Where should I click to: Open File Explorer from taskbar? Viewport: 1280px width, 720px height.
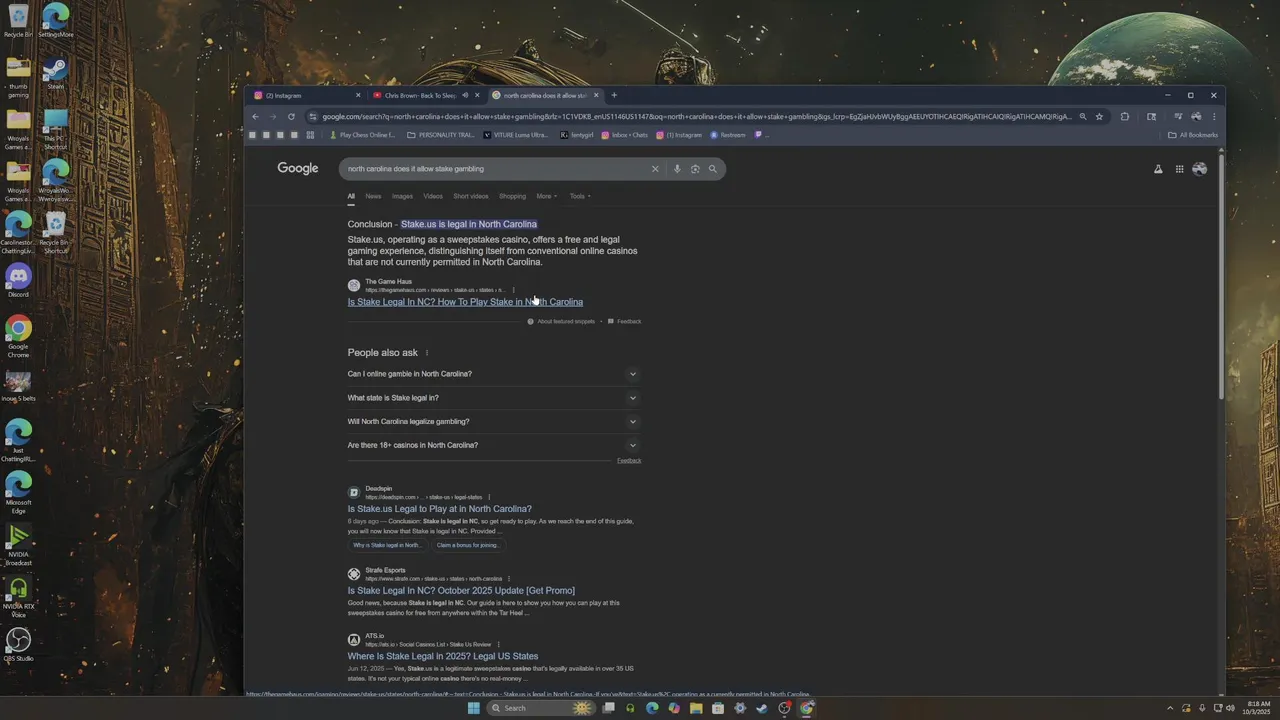coord(696,708)
